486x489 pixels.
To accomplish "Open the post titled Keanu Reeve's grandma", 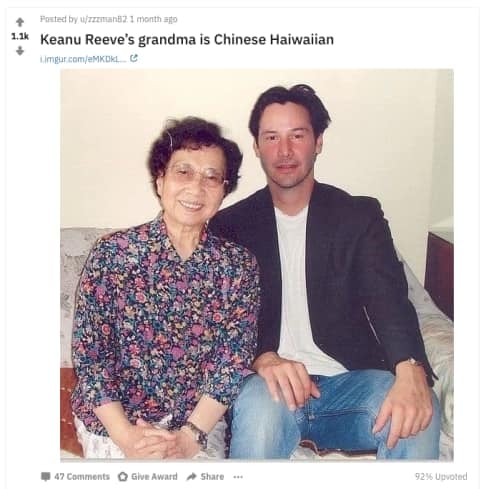I will (x=187, y=39).
